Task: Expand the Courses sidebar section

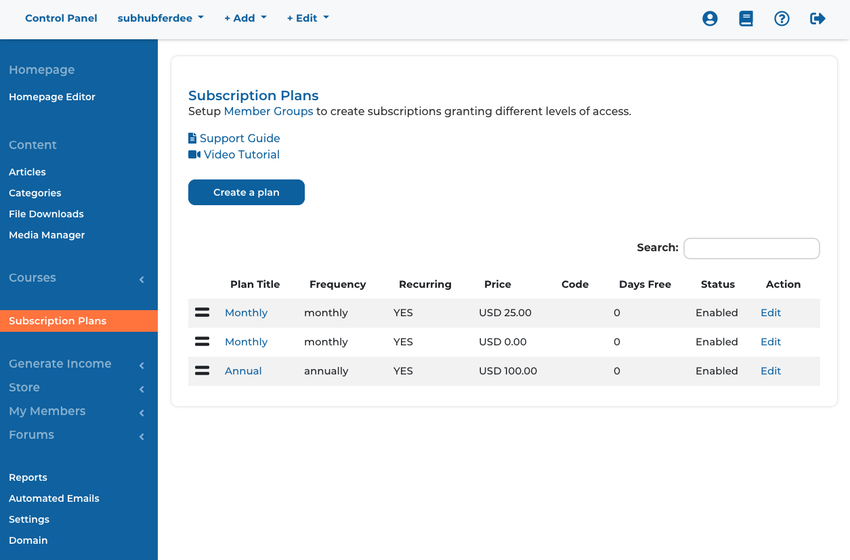Action: point(79,278)
